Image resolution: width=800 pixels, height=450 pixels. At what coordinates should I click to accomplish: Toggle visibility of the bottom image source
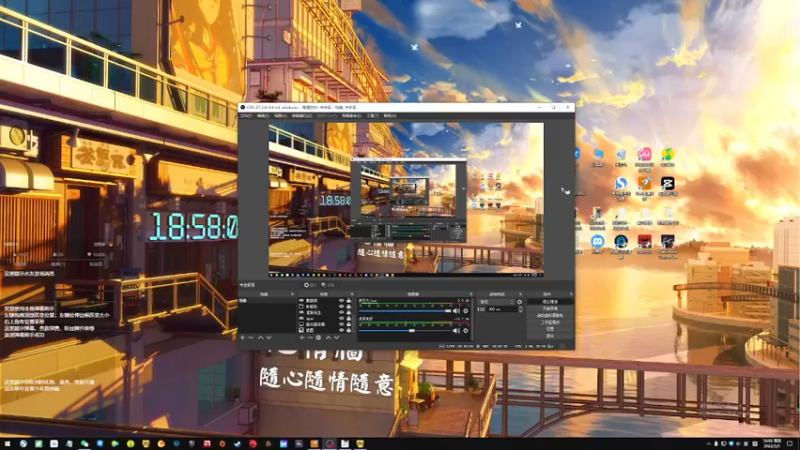(x=342, y=330)
